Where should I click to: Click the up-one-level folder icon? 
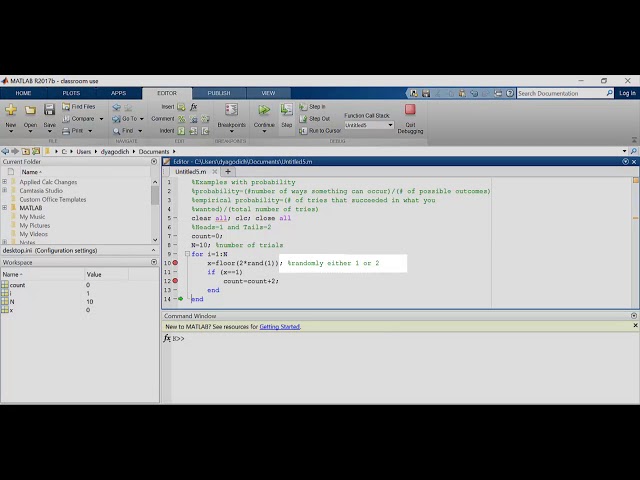coord(26,151)
